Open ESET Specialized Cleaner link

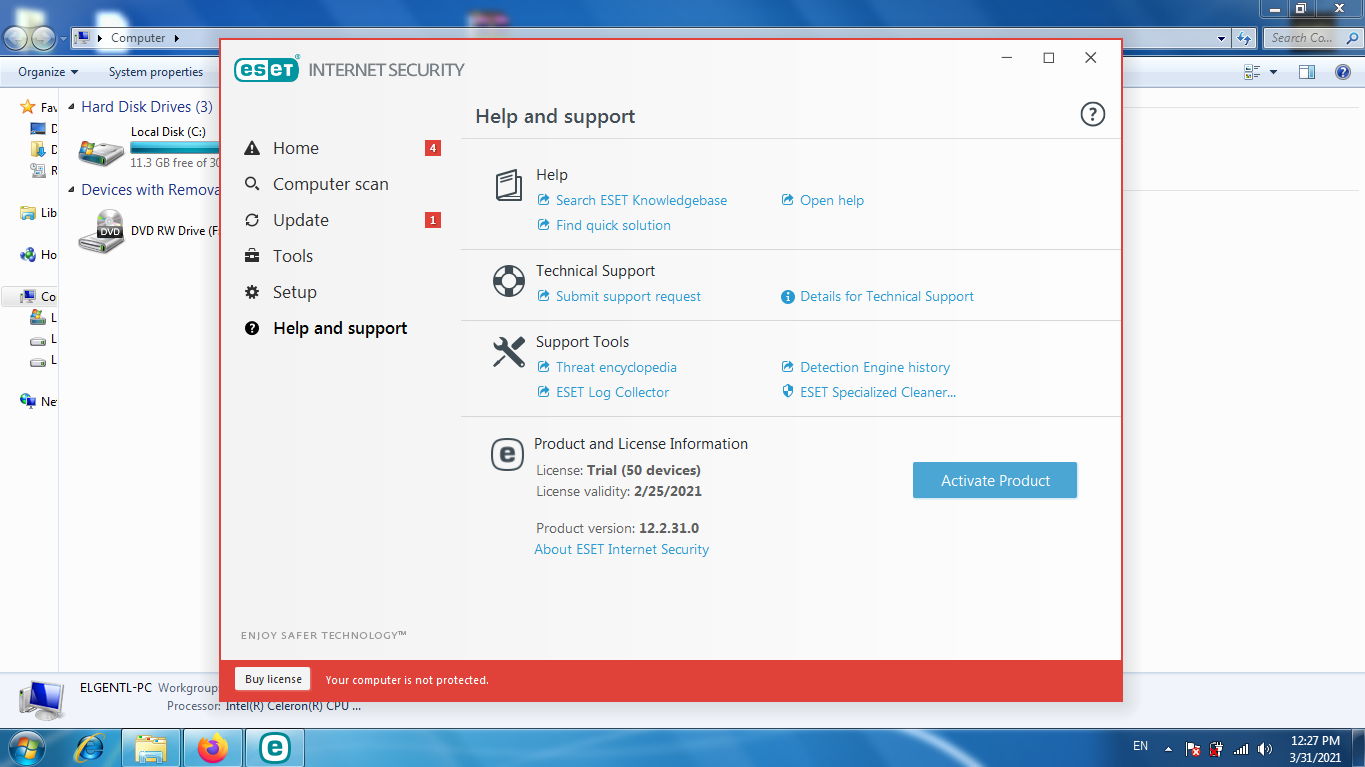[878, 392]
